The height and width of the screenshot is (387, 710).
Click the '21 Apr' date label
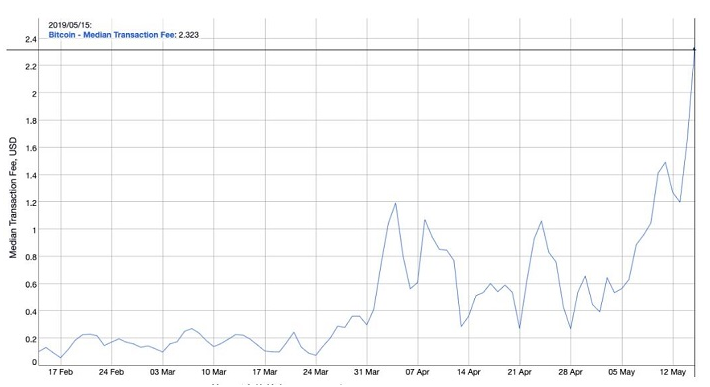tap(519, 372)
